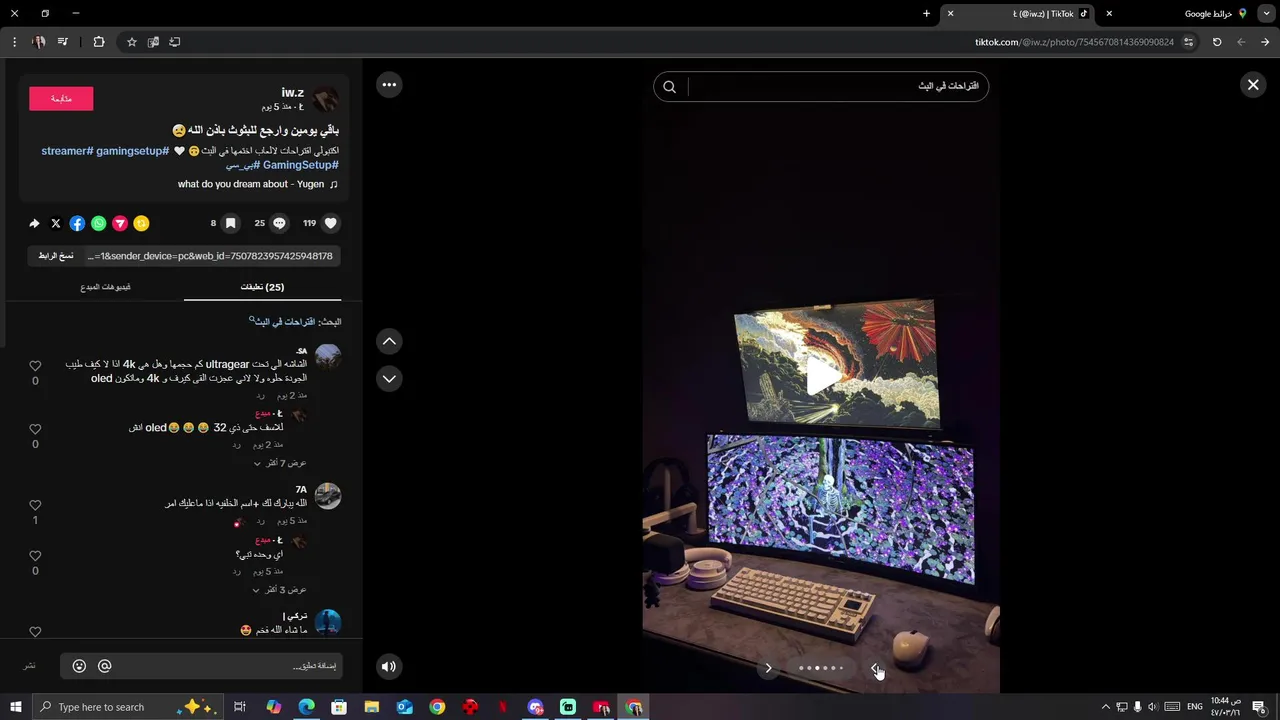Open Chrome three-dots menu
Viewport: 1280px width, 720px height.
[x=14, y=42]
